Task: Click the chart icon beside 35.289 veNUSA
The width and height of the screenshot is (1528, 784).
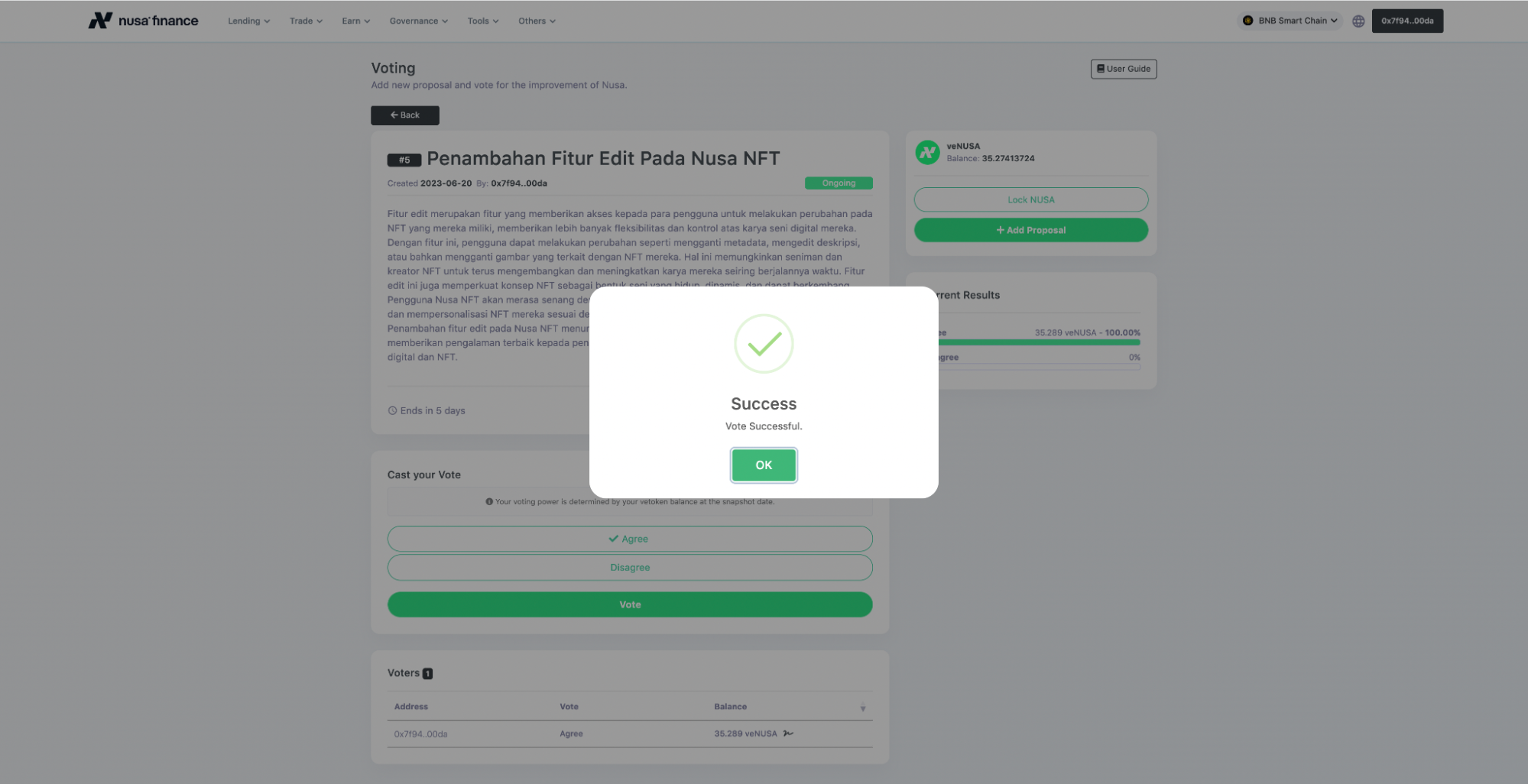Action: [x=788, y=734]
